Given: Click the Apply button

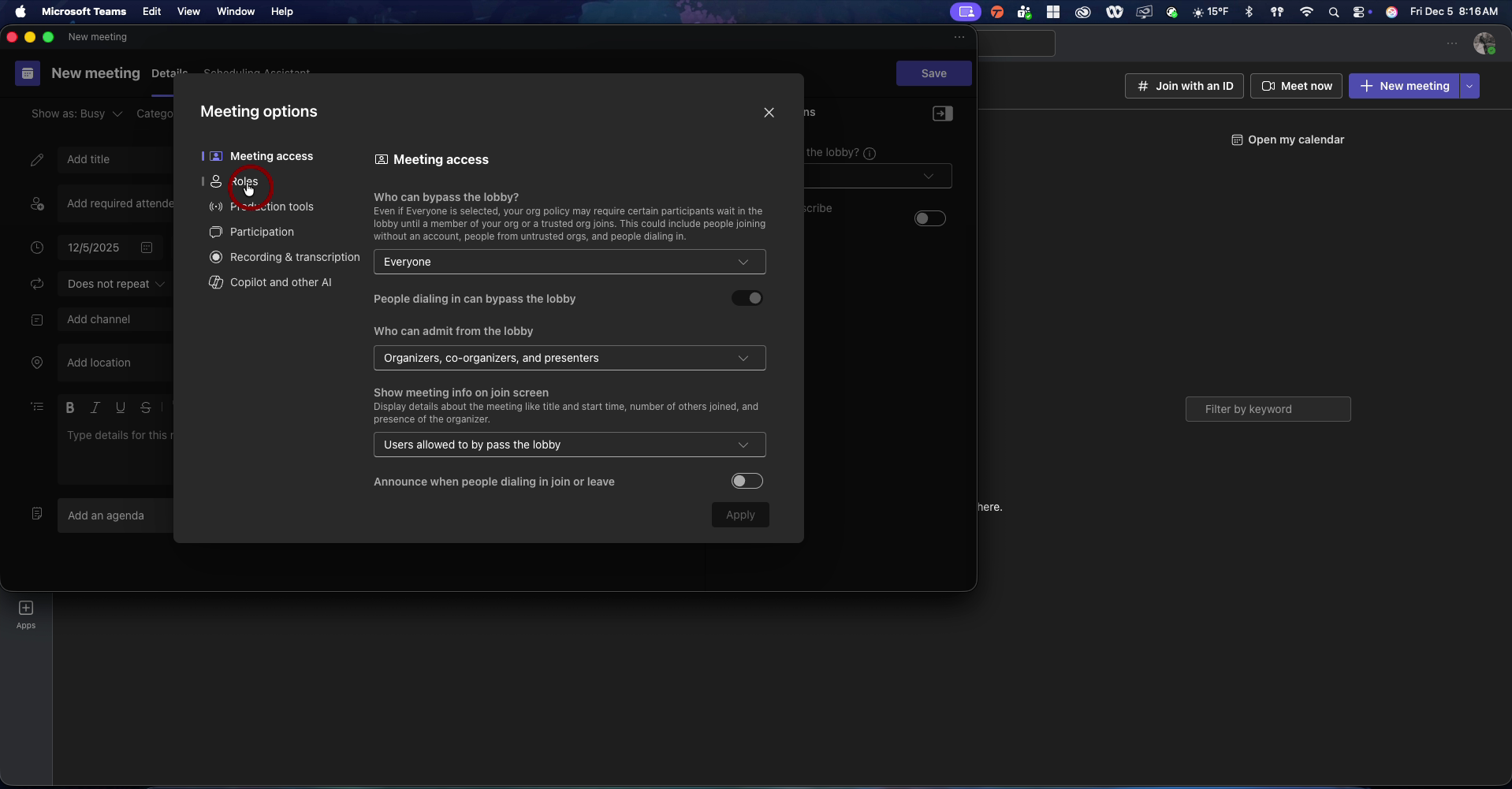Looking at the screenshot, I should click(740, 515).
